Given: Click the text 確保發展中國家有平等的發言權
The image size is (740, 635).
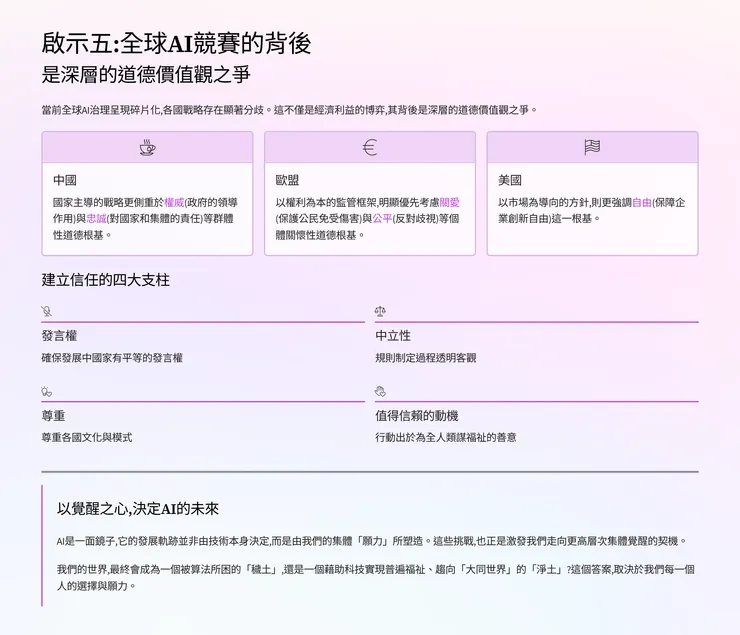Looking at the screenshot, I should [112, 358].
